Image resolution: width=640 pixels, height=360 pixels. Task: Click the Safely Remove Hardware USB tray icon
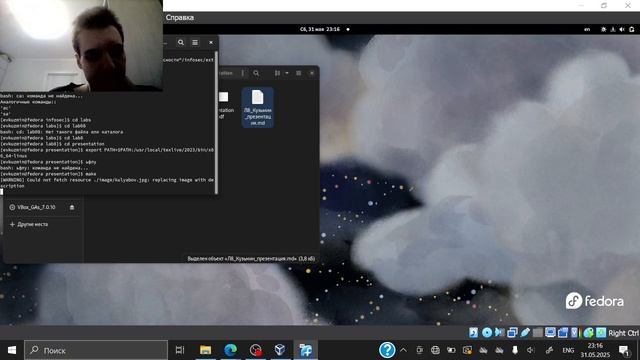point(515,350)
